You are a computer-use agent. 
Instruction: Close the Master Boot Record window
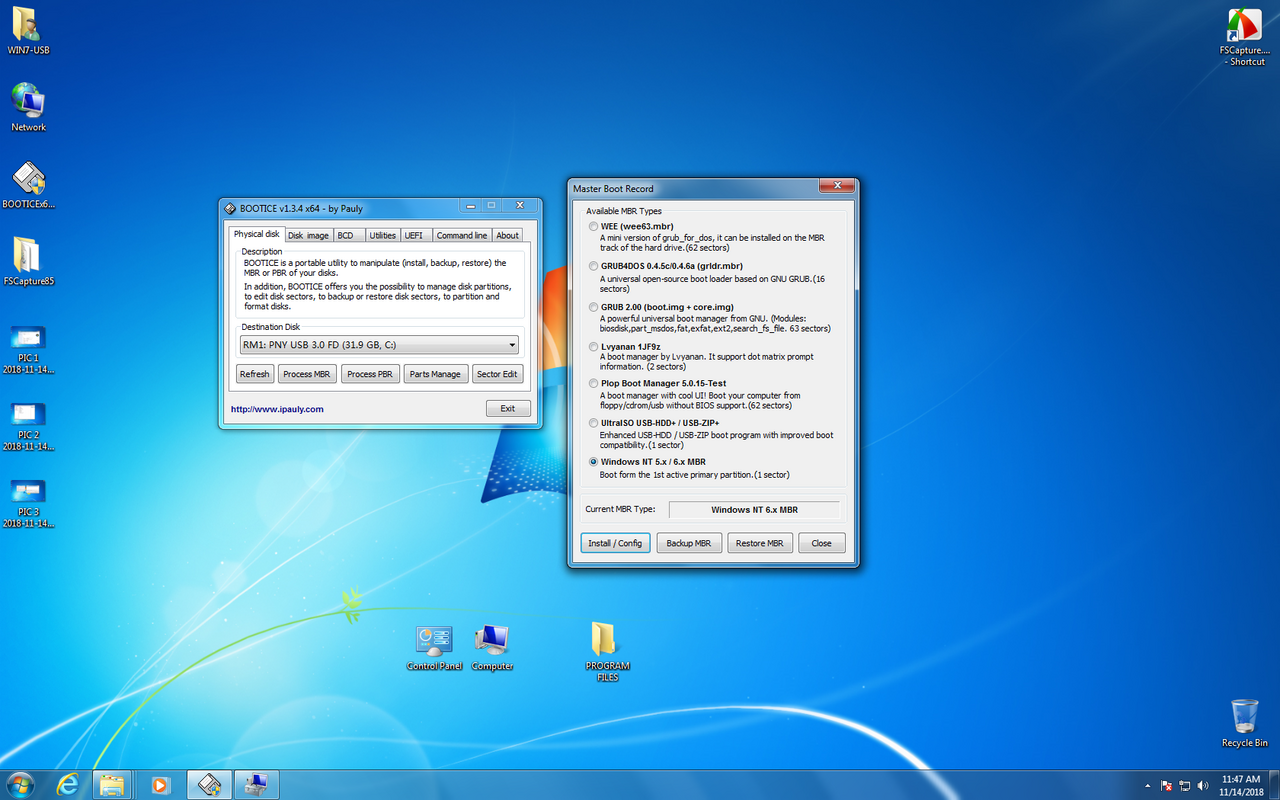[x=836, y=186]
